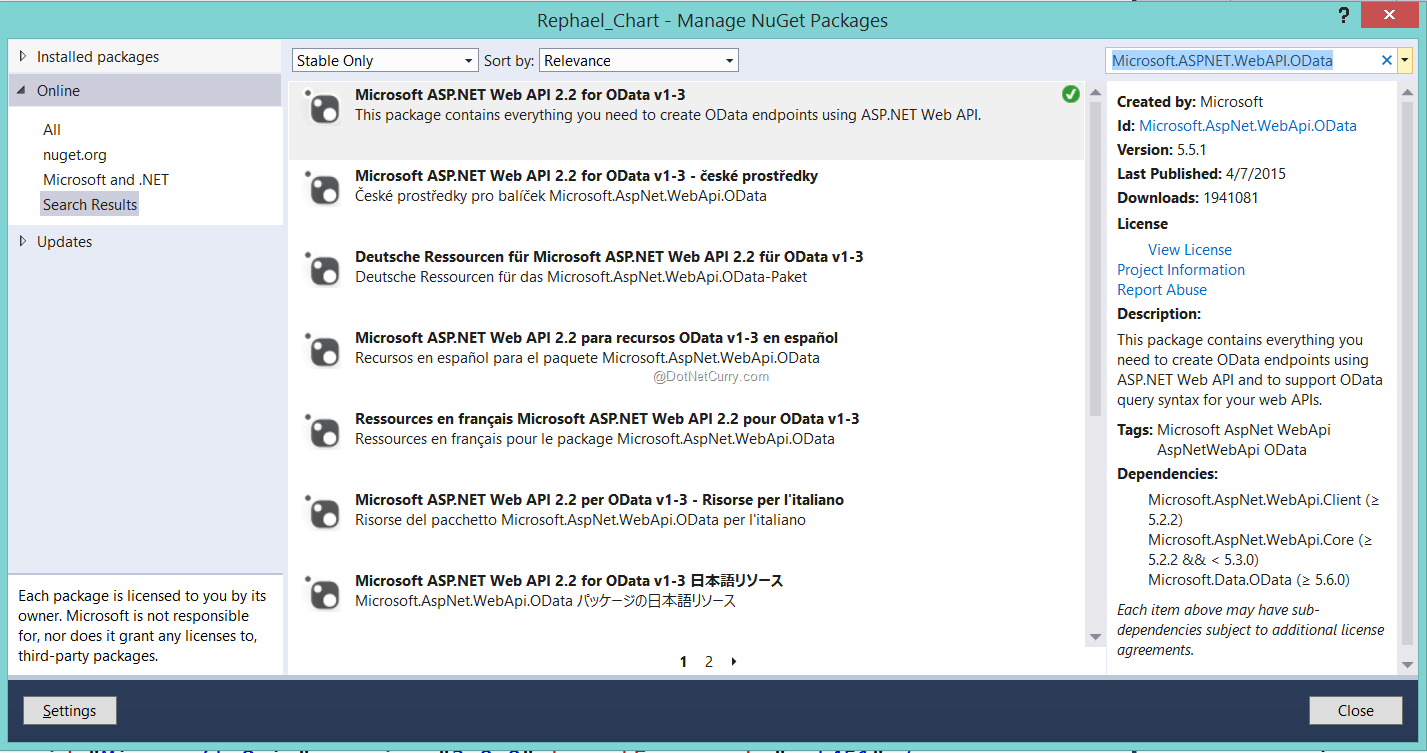Select Microsoft and .NET source

pyautogui.click(x=106, y=179)
